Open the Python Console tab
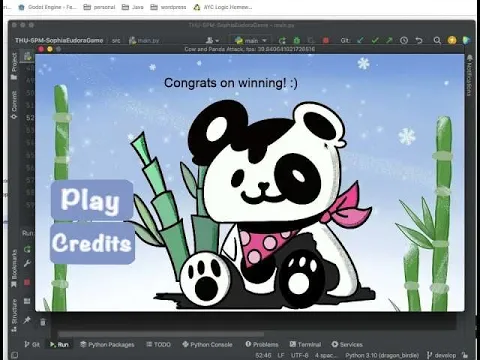Image resolution: width=480 pixels, height=360 pixels. 207,344
